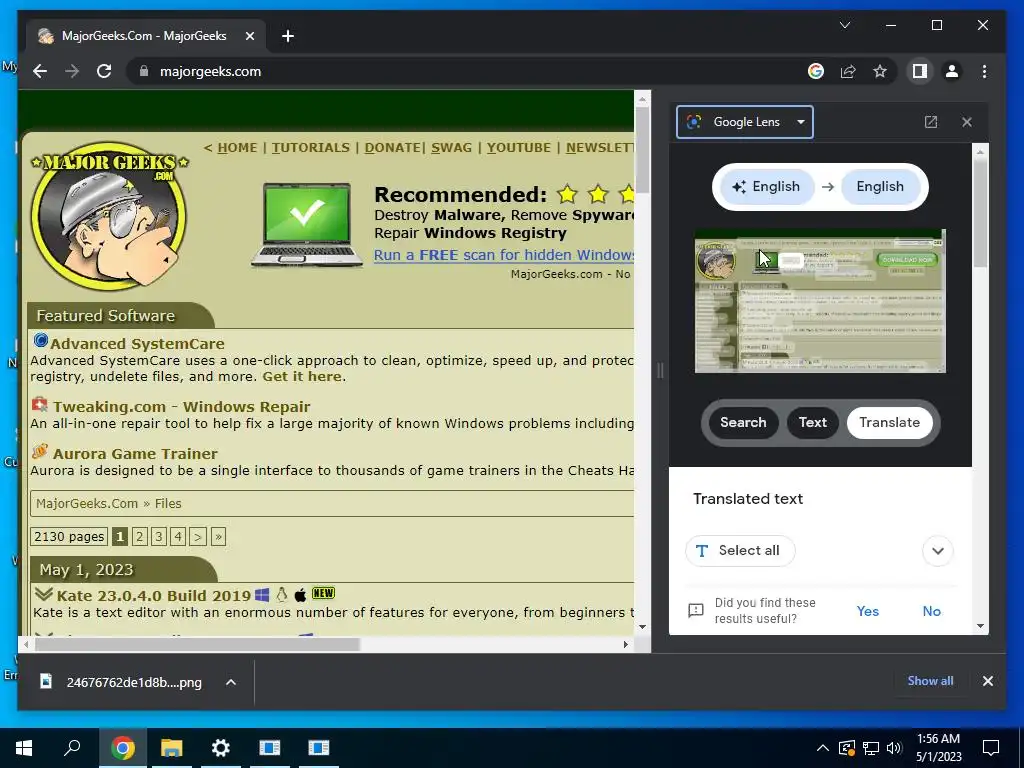Click the laptop checkmark ad image

[x=307, y=225]
